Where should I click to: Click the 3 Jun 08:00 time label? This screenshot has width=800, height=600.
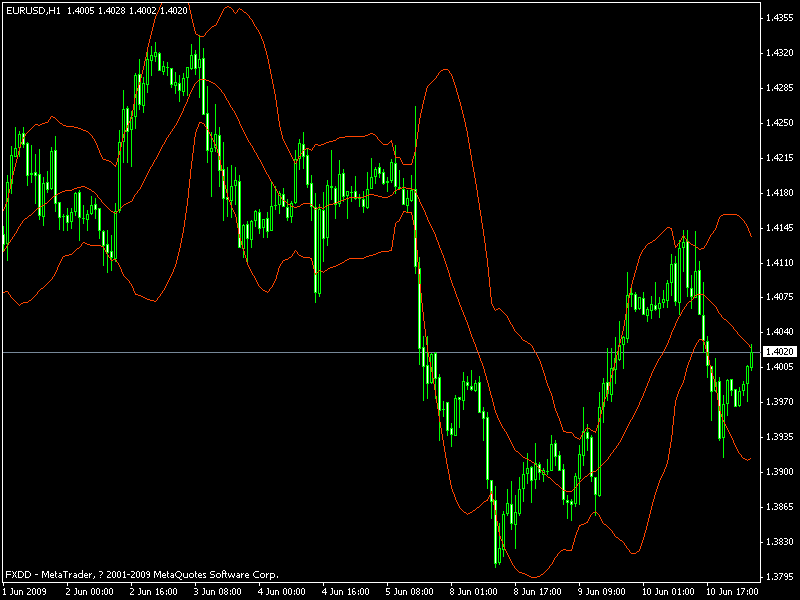[x=217, y=592]
